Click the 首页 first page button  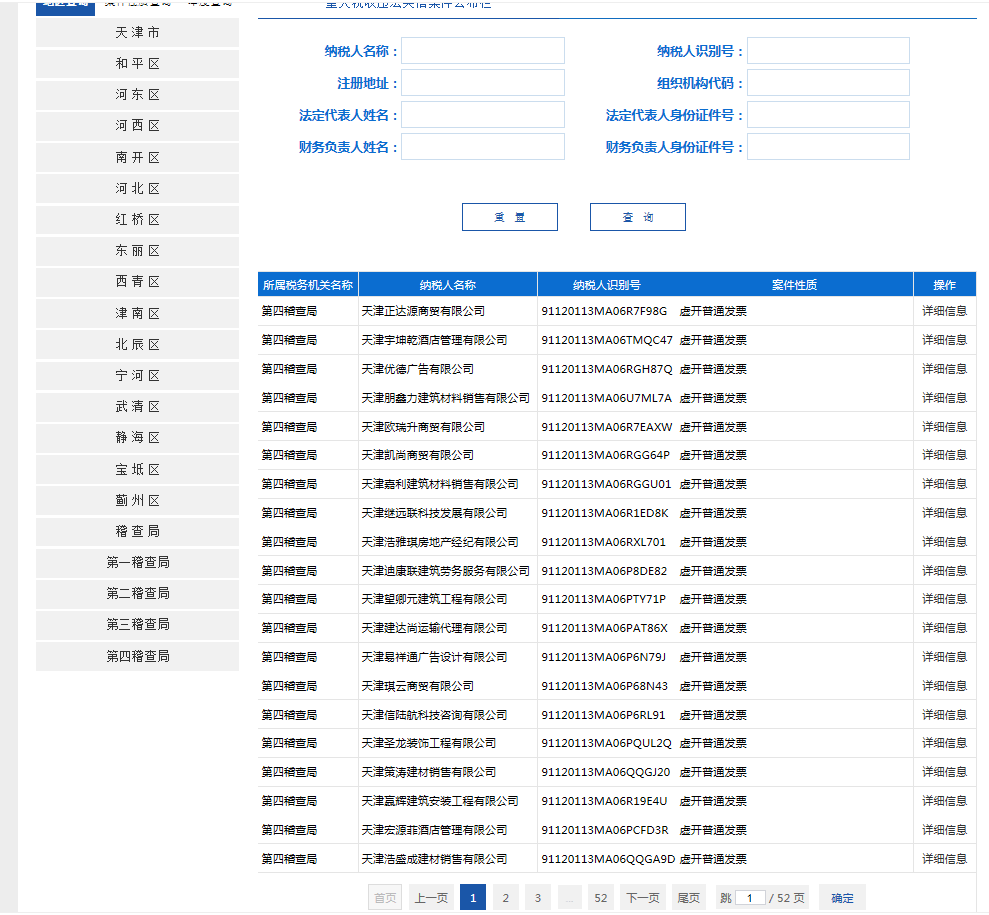[385, 897]
